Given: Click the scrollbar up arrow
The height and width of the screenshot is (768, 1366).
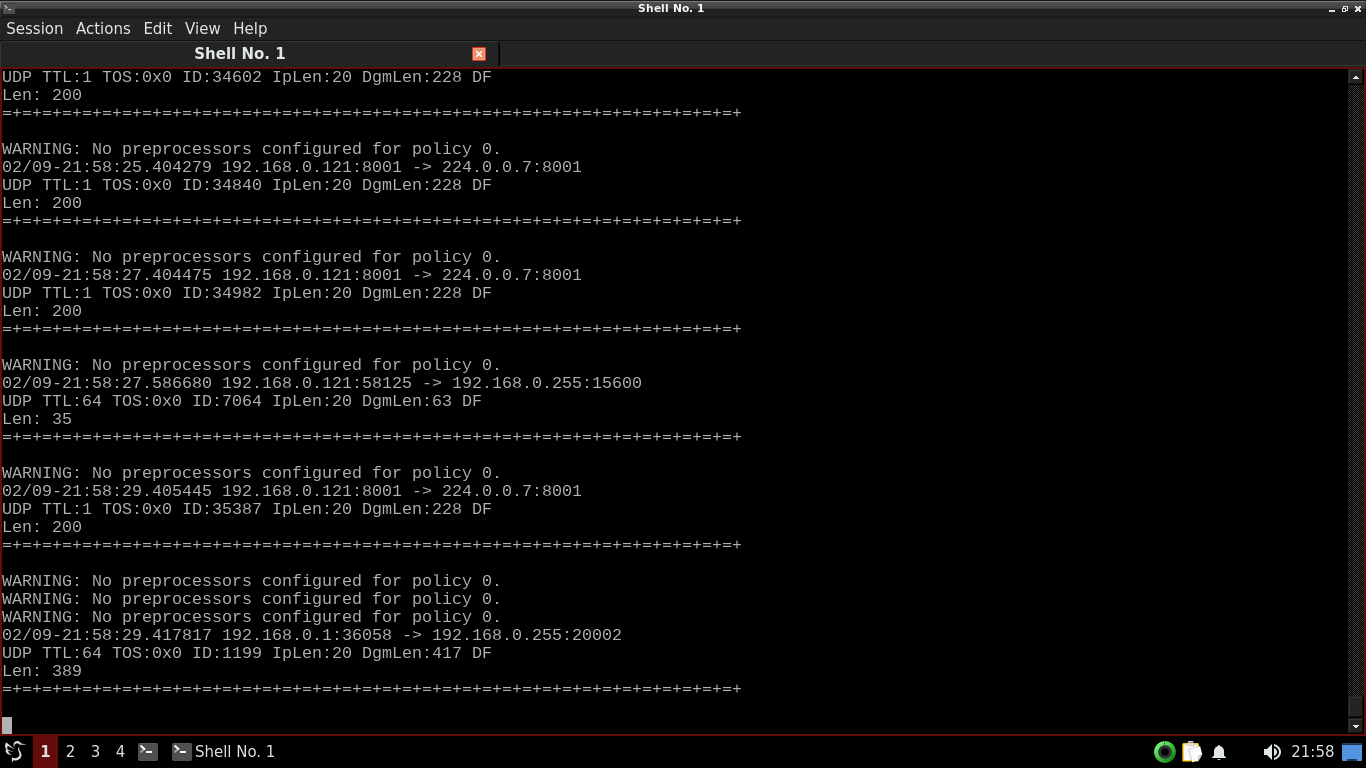Looking at the screenshot, I should pos(1356,77).
